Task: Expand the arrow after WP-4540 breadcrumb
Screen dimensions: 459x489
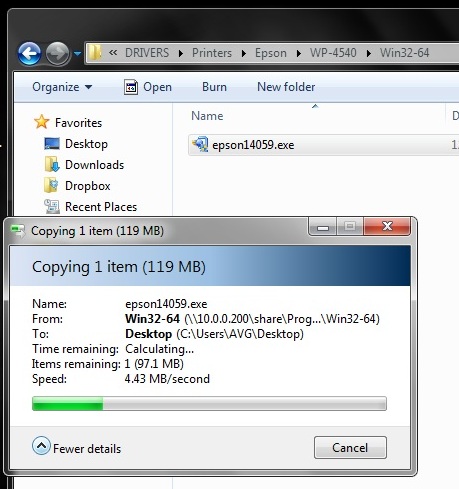Action: [x=369, y=53]
